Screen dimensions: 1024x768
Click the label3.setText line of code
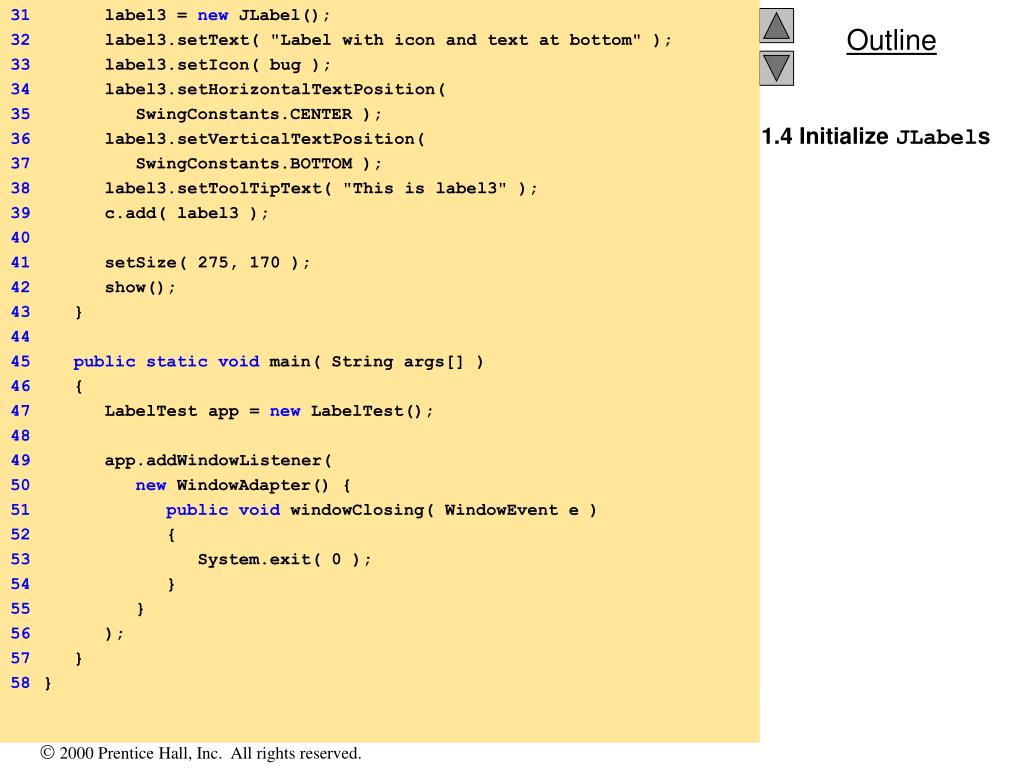(x=388, y=40)
